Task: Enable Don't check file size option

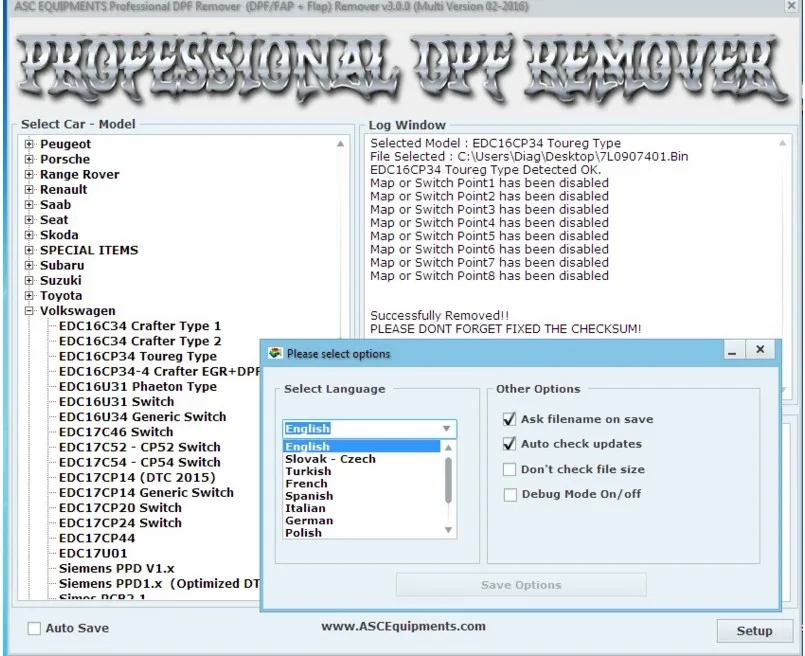Action: 509,469
